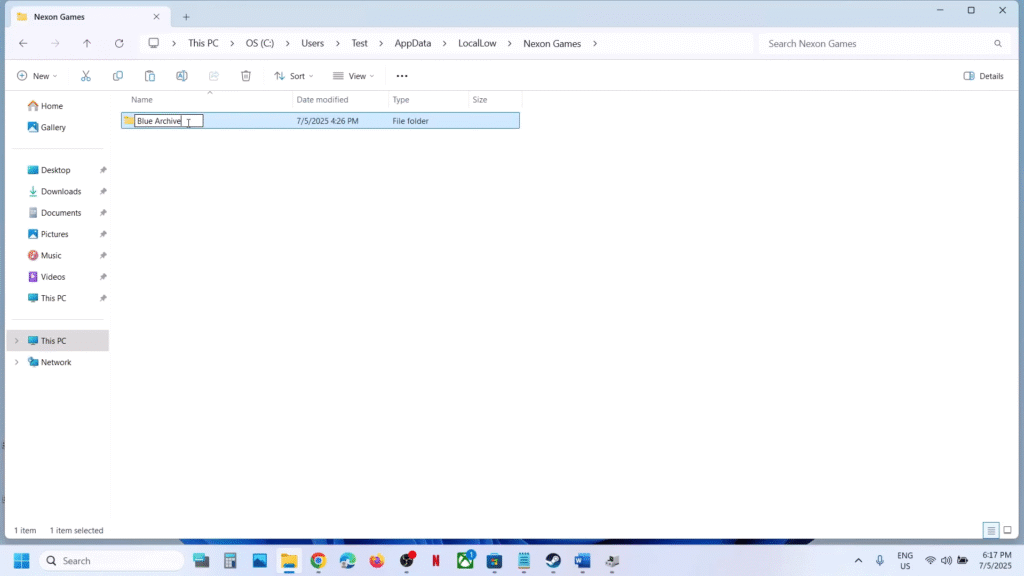Open the New item dropdown
The image size is (1024, 576).
(x=37, y=76)
